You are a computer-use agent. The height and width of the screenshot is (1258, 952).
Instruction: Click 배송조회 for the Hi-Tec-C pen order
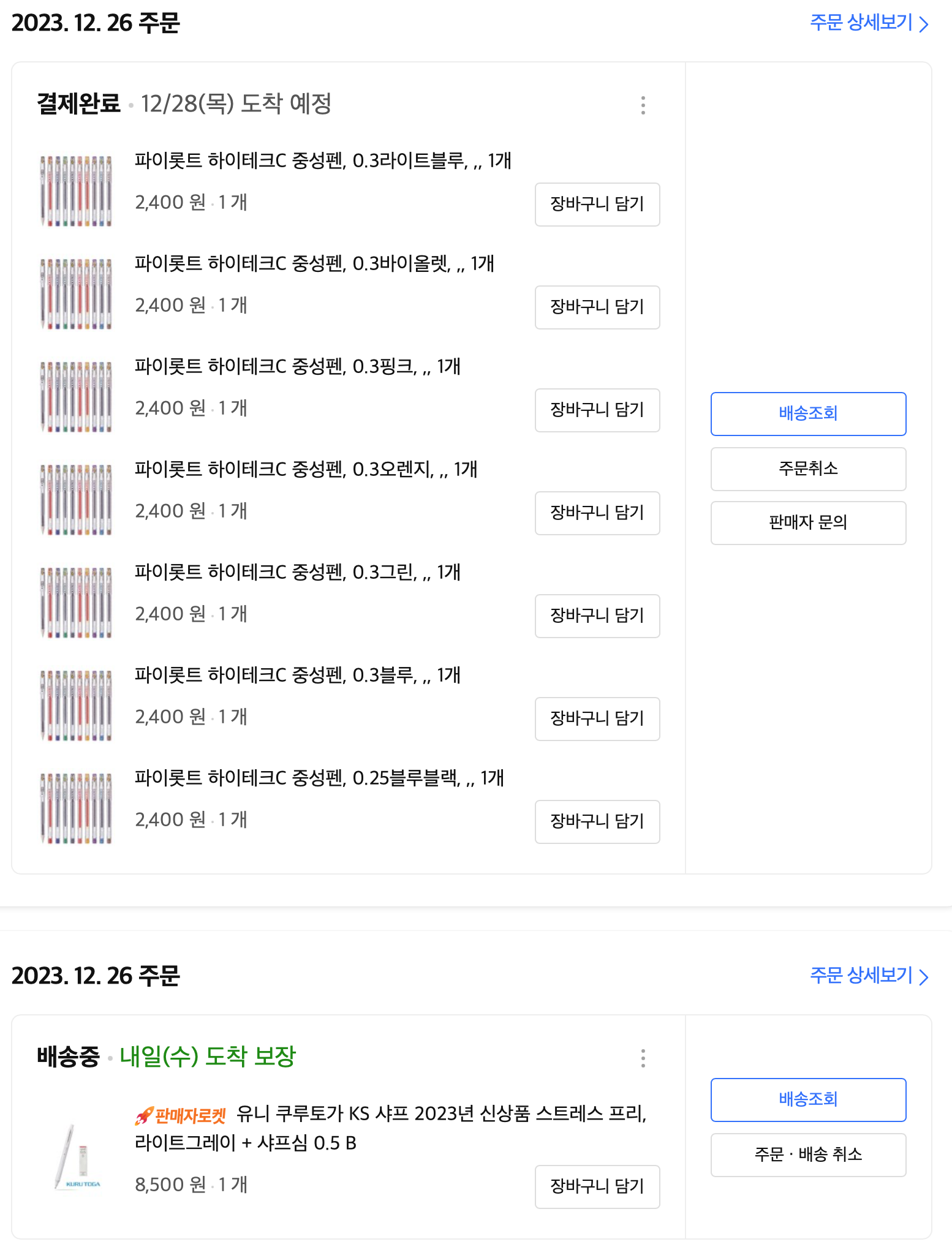[808, 414]
